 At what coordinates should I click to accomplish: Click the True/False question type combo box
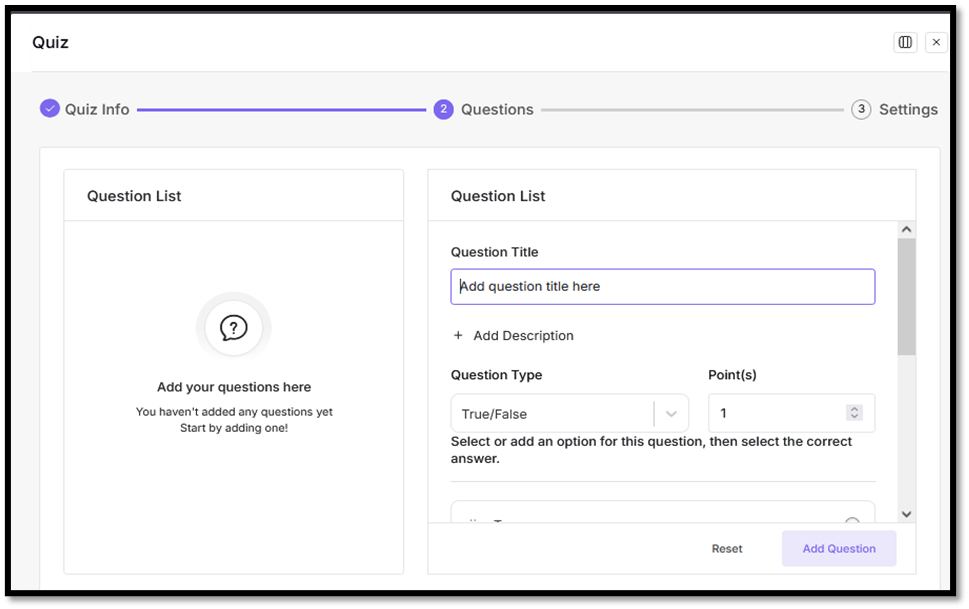click(555, 414)
